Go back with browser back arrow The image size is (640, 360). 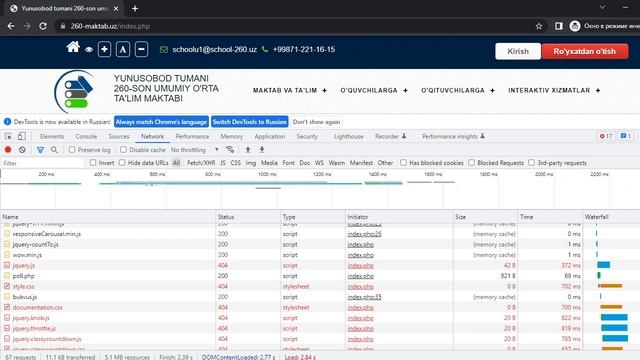point(11,26)
